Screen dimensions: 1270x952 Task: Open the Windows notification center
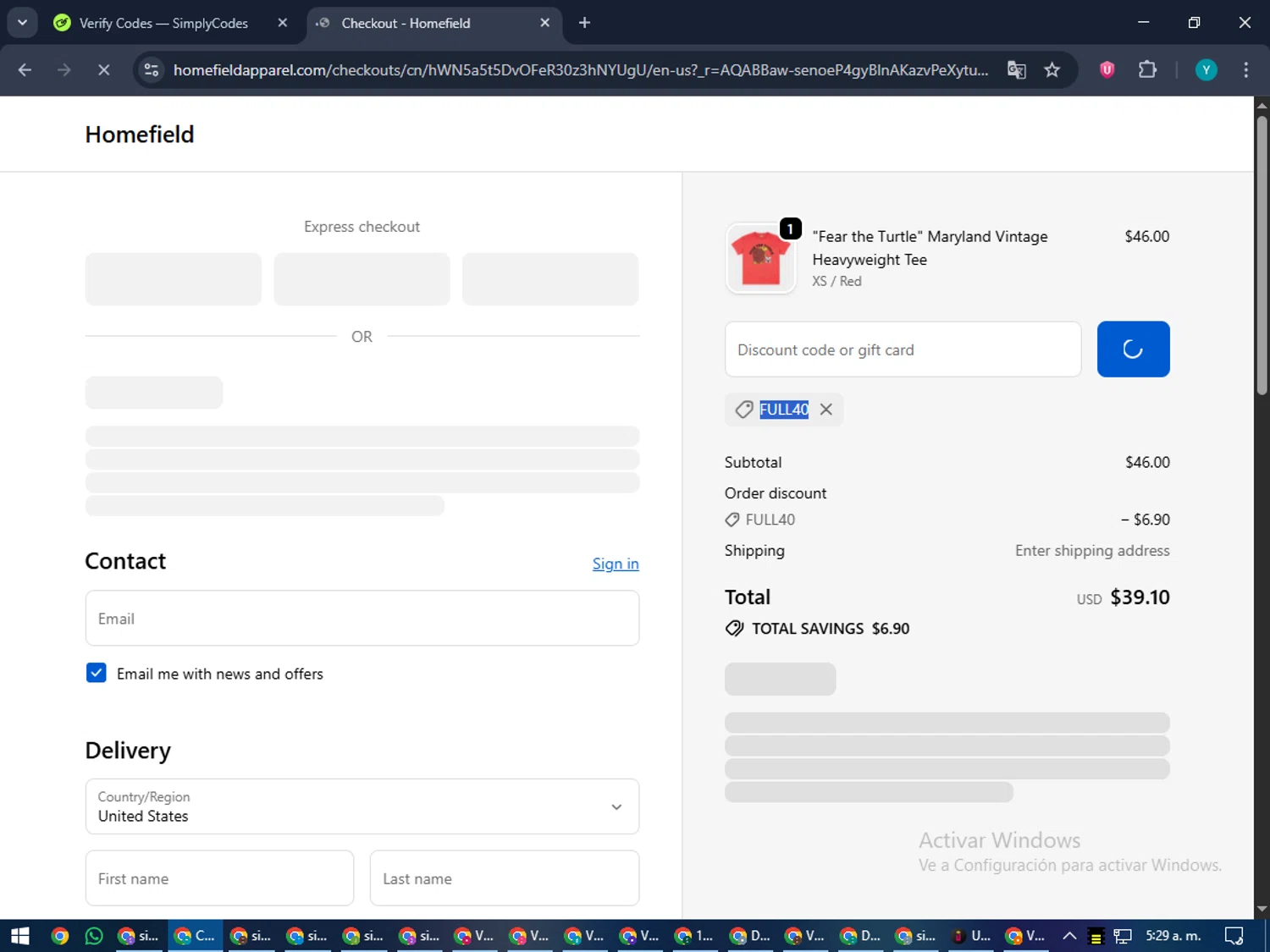pos(1234,936)
